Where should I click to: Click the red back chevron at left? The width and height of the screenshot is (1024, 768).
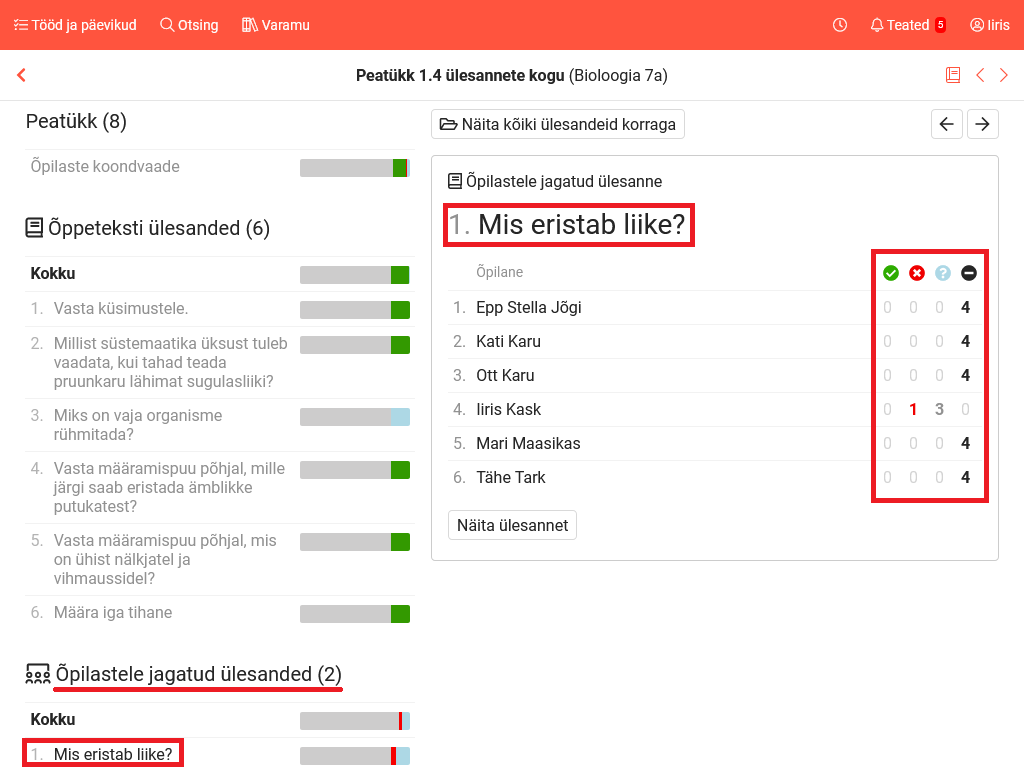click(x=21, y=75)
